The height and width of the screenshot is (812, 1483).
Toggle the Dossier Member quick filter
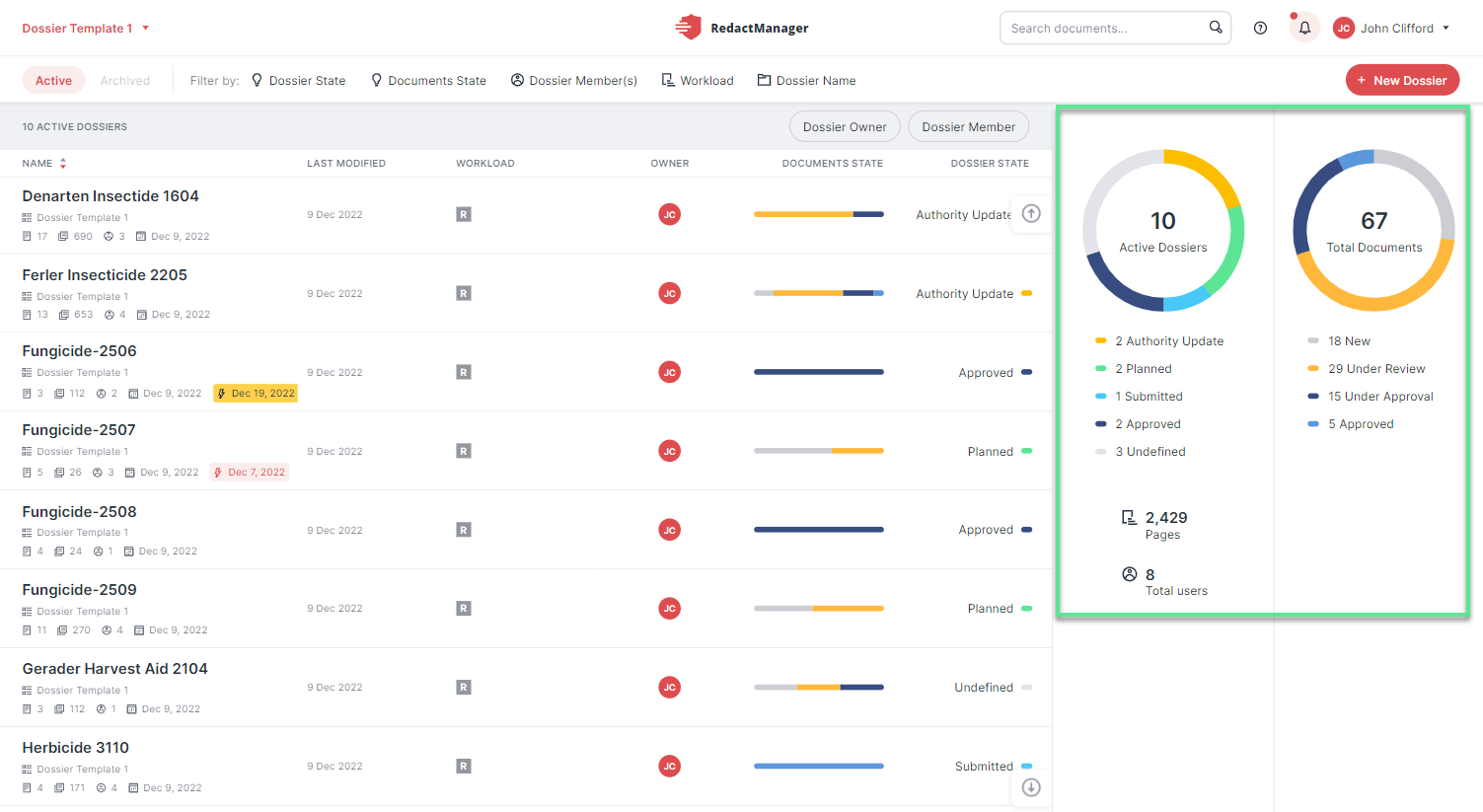(968, 126)
